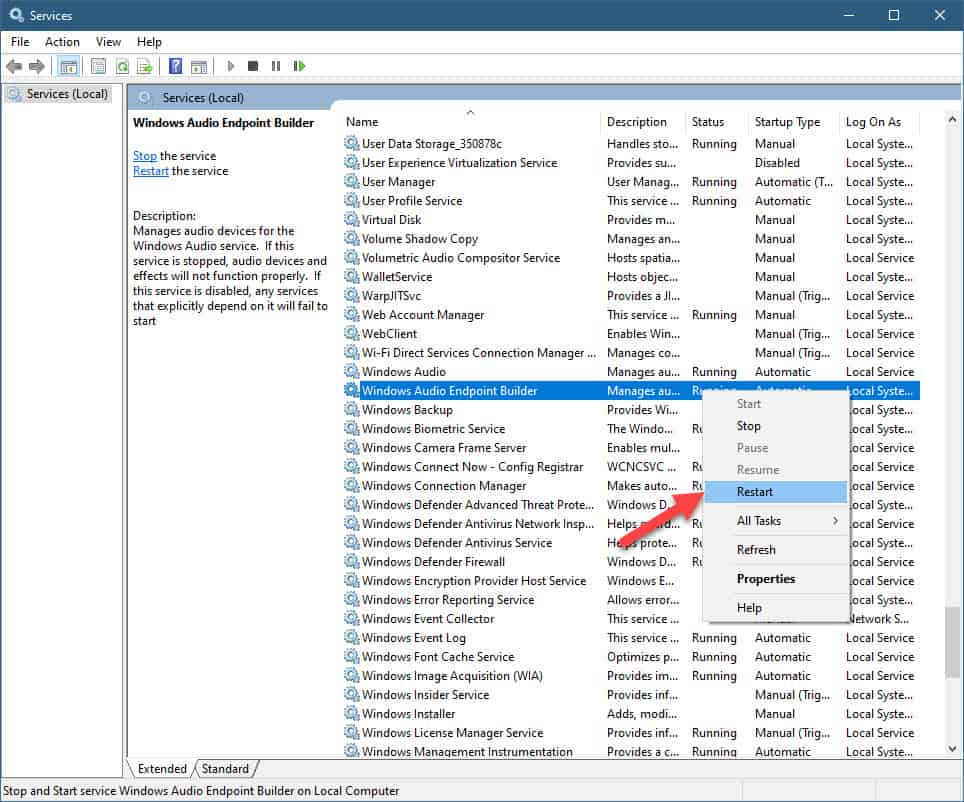Click gear icon of Windows Biometric Service
964x802 pixels.
352,429
